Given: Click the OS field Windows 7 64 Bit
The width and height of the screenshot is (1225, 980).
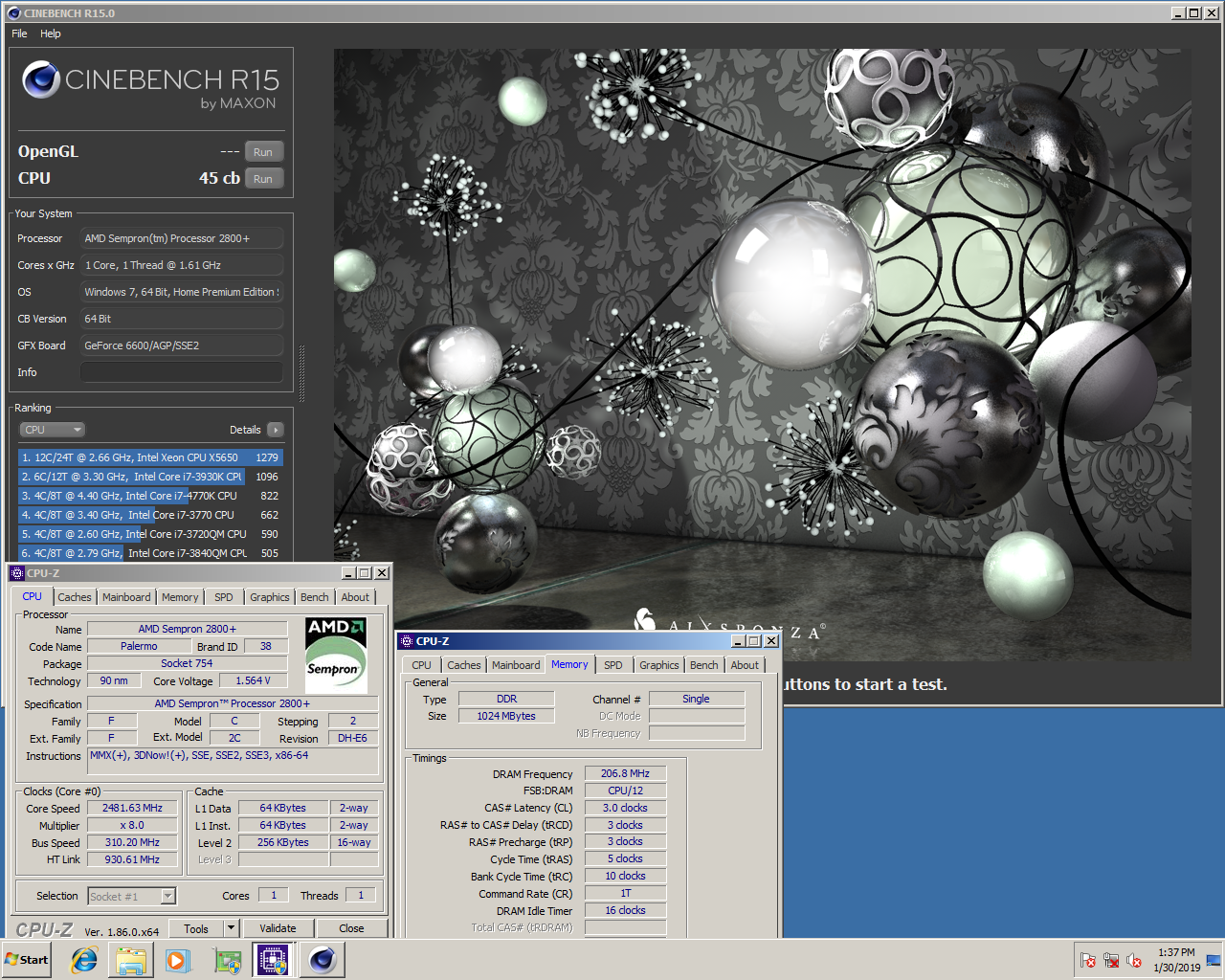Looking at the screenshot, I should point(182,292).
